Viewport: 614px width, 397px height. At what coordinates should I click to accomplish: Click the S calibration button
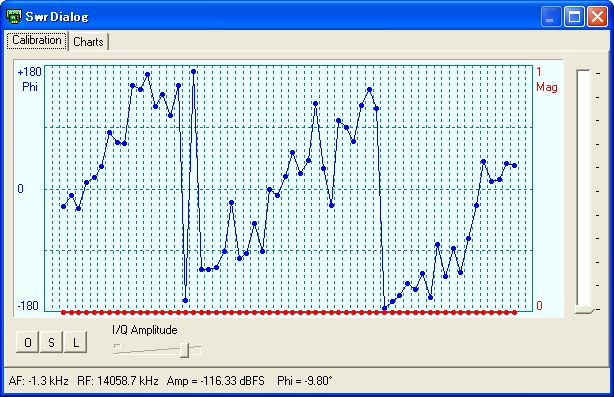(x=51, y=343)
